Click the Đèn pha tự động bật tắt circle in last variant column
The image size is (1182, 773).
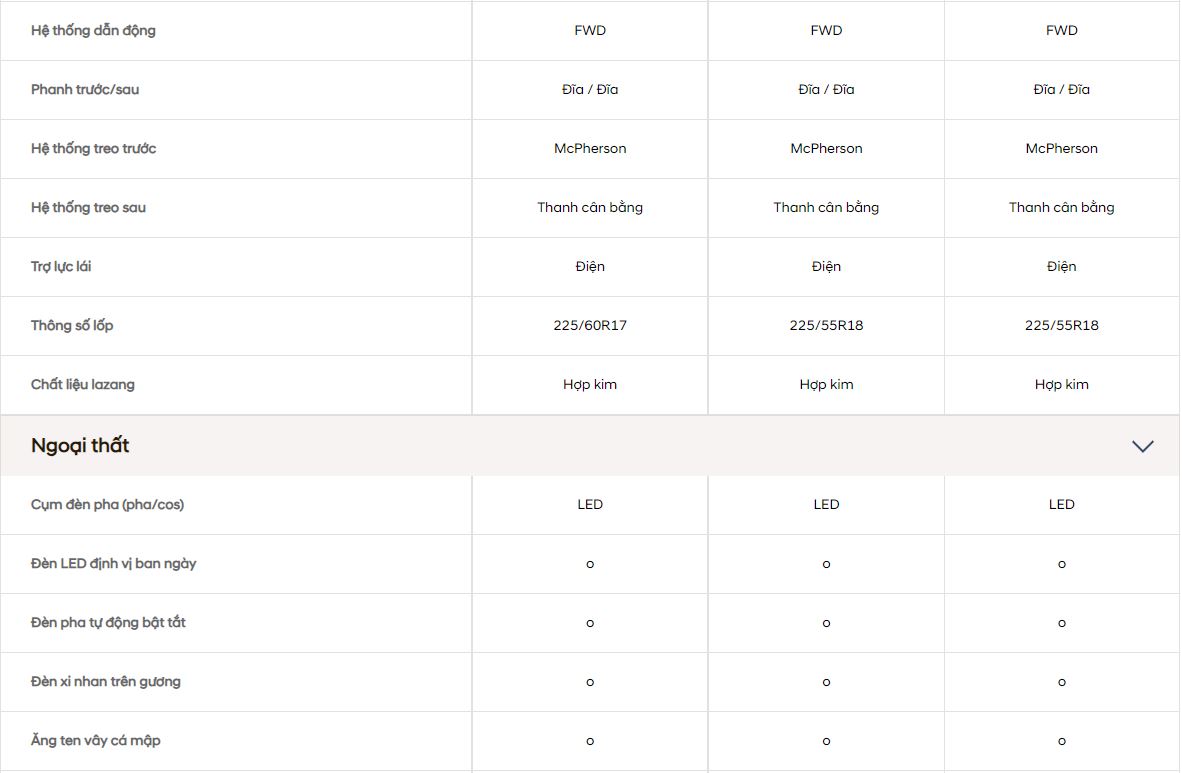1062,623
